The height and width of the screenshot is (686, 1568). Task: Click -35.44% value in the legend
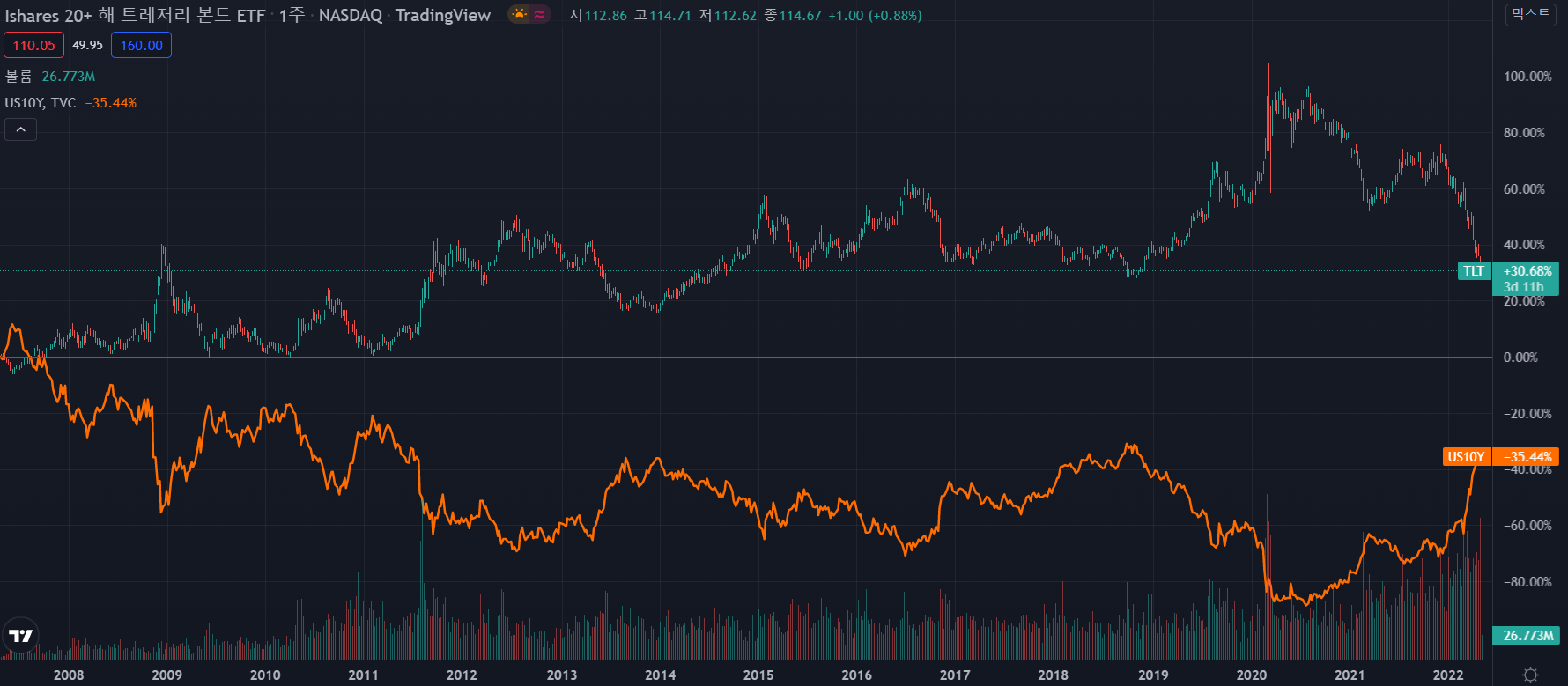pos(111,103)
